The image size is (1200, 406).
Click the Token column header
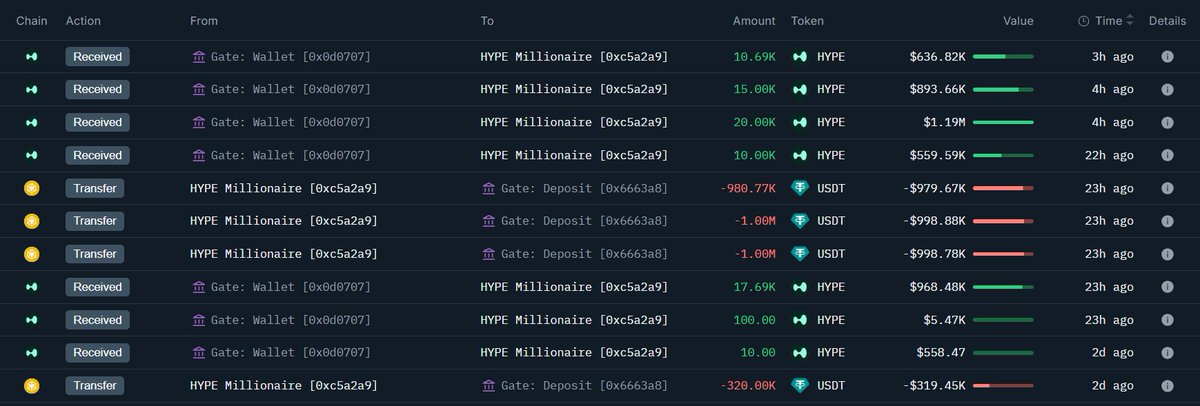[808, 21]
